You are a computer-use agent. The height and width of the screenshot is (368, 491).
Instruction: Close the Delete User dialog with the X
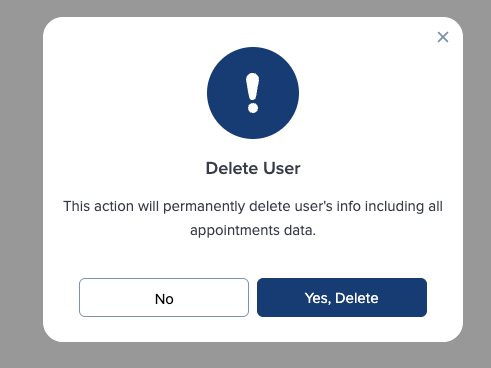pyautogui.click(x=443, y=37)
